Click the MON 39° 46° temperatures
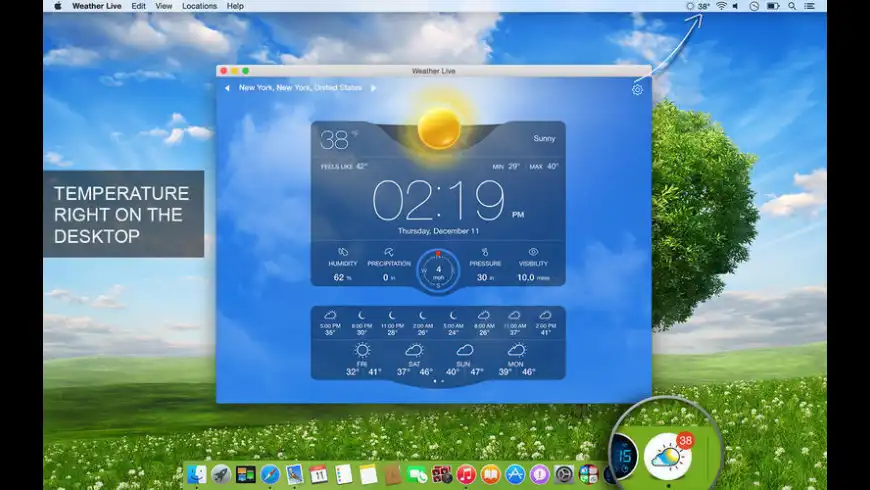Viewport: 870px width, 490px height. 517,372
